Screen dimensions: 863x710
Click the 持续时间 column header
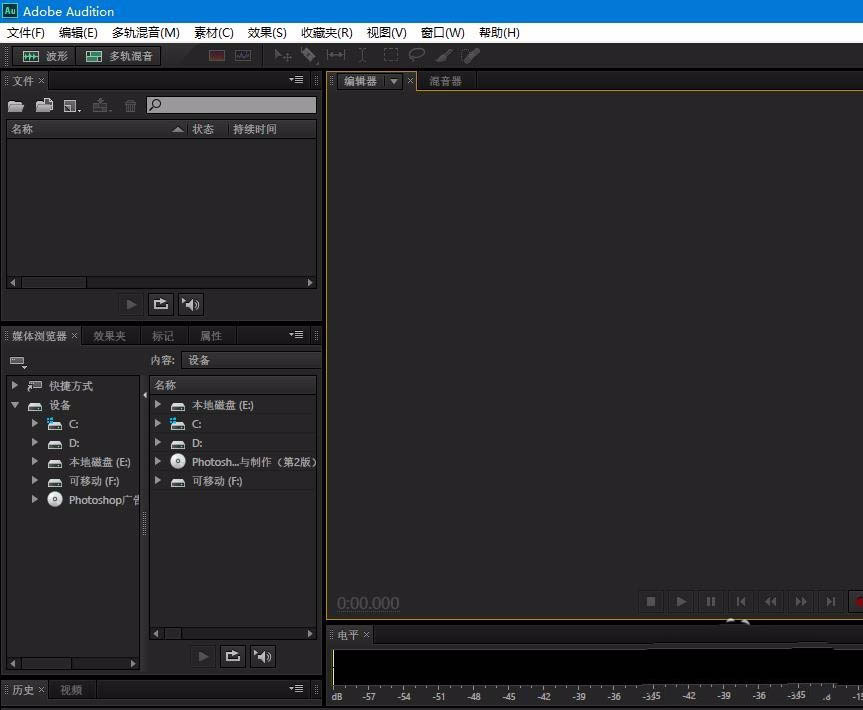[272, 129]
